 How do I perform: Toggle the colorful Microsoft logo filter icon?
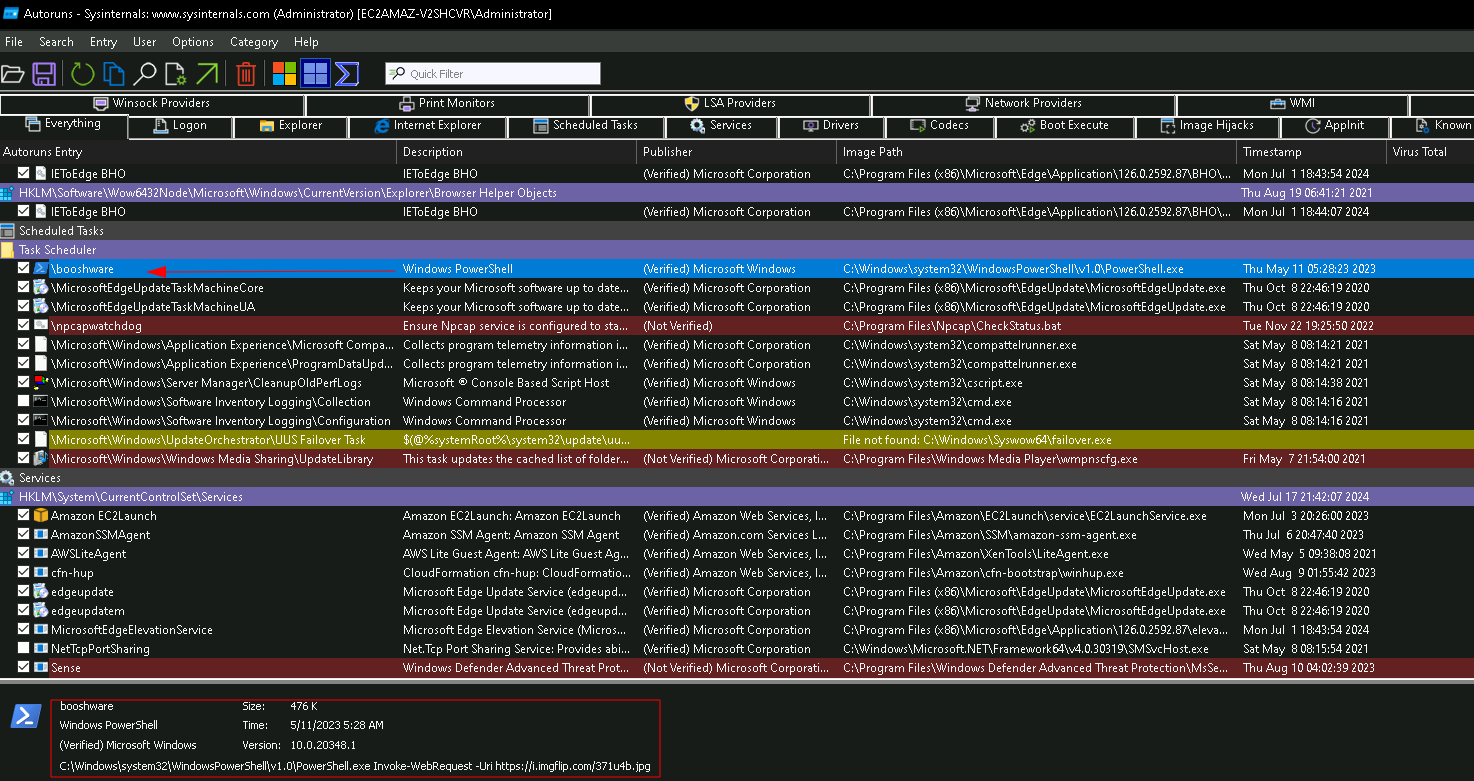tap(285, 73)
